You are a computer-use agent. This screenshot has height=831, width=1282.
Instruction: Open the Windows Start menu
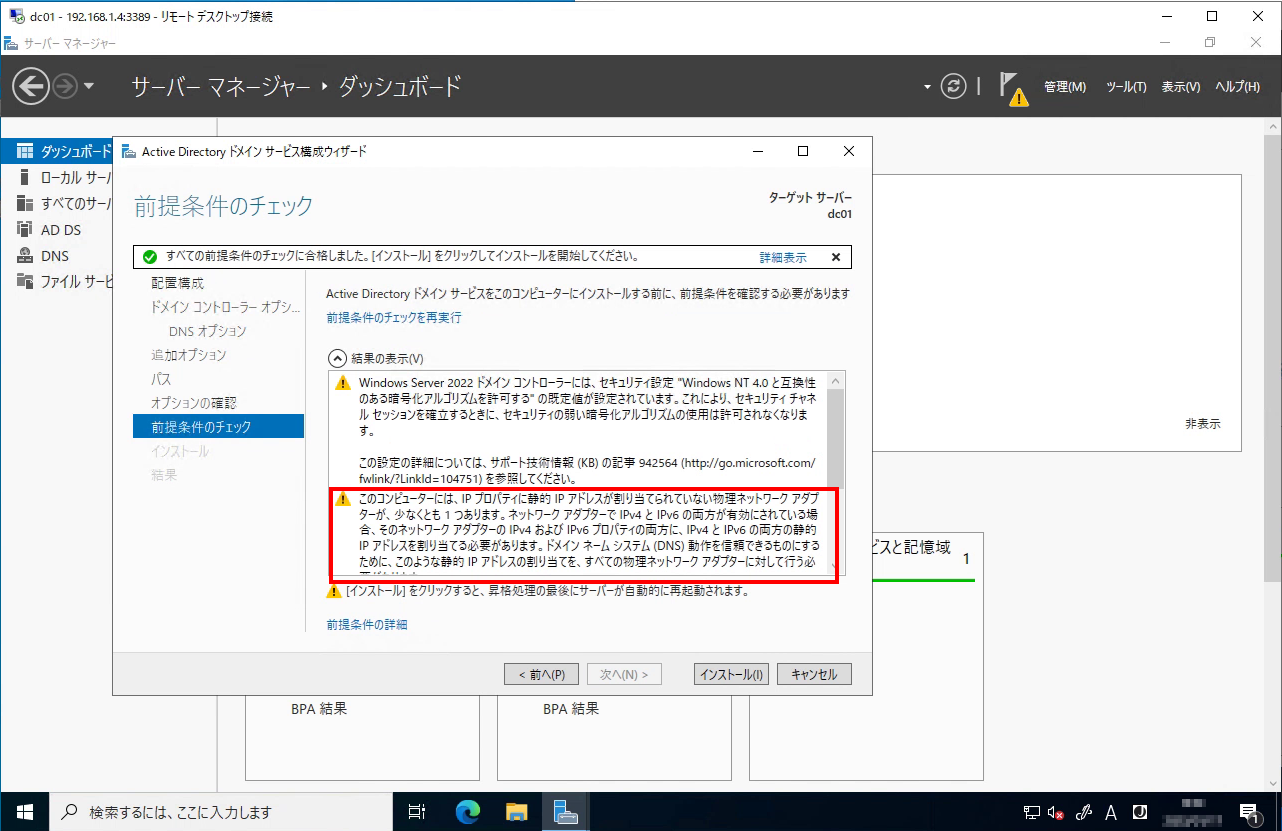pos(24,811)
